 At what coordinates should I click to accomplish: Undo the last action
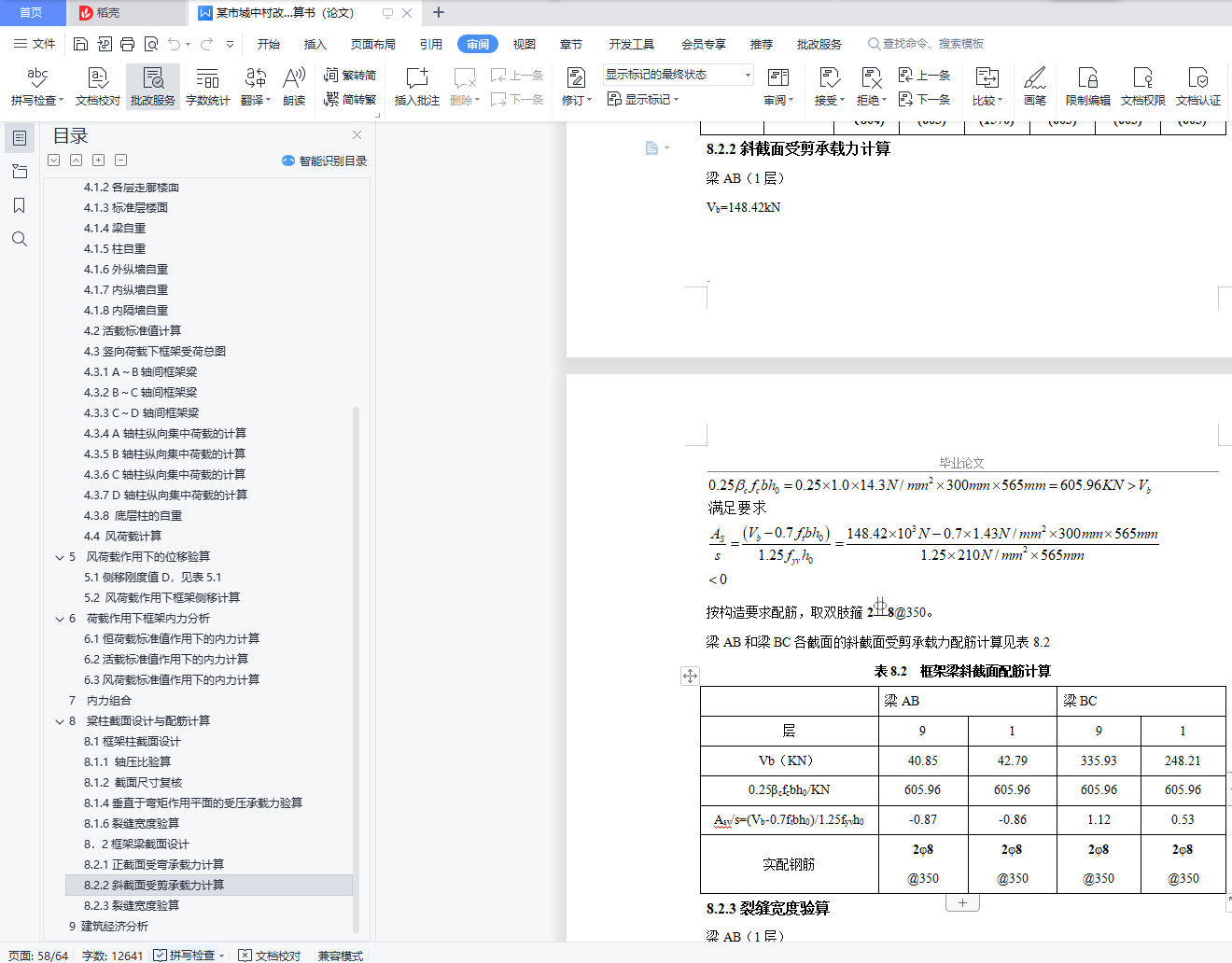coord(174,44)
